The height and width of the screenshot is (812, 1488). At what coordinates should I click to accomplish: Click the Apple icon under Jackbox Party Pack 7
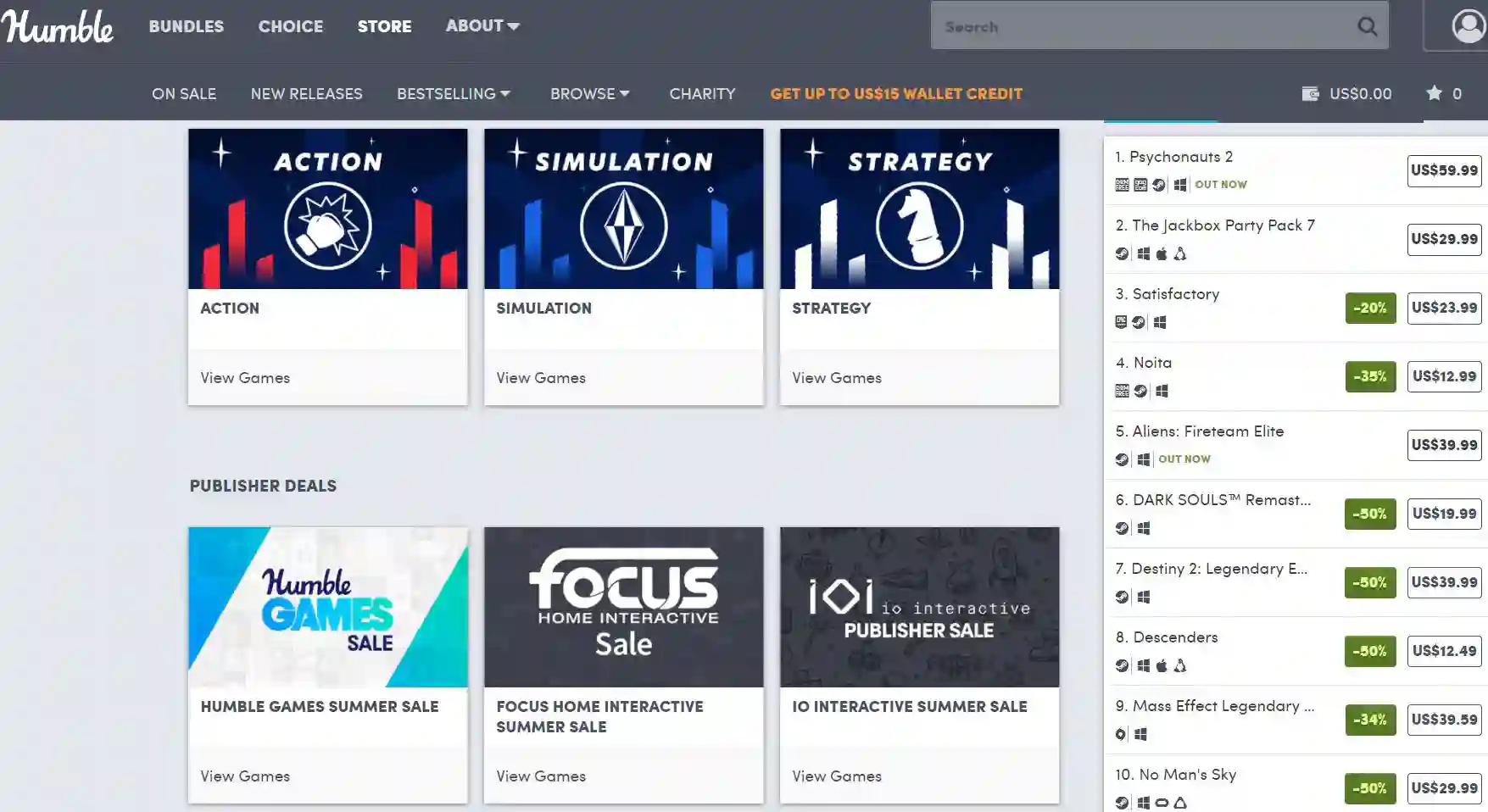click(1162, 253)
